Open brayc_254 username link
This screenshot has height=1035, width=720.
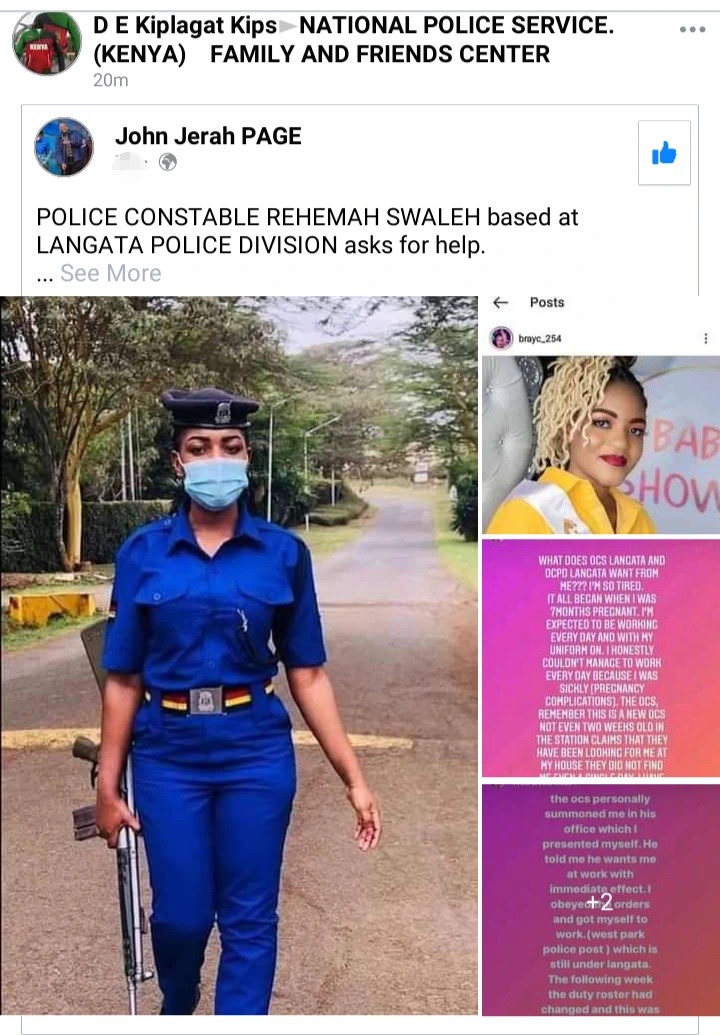[x=540, y=339]
